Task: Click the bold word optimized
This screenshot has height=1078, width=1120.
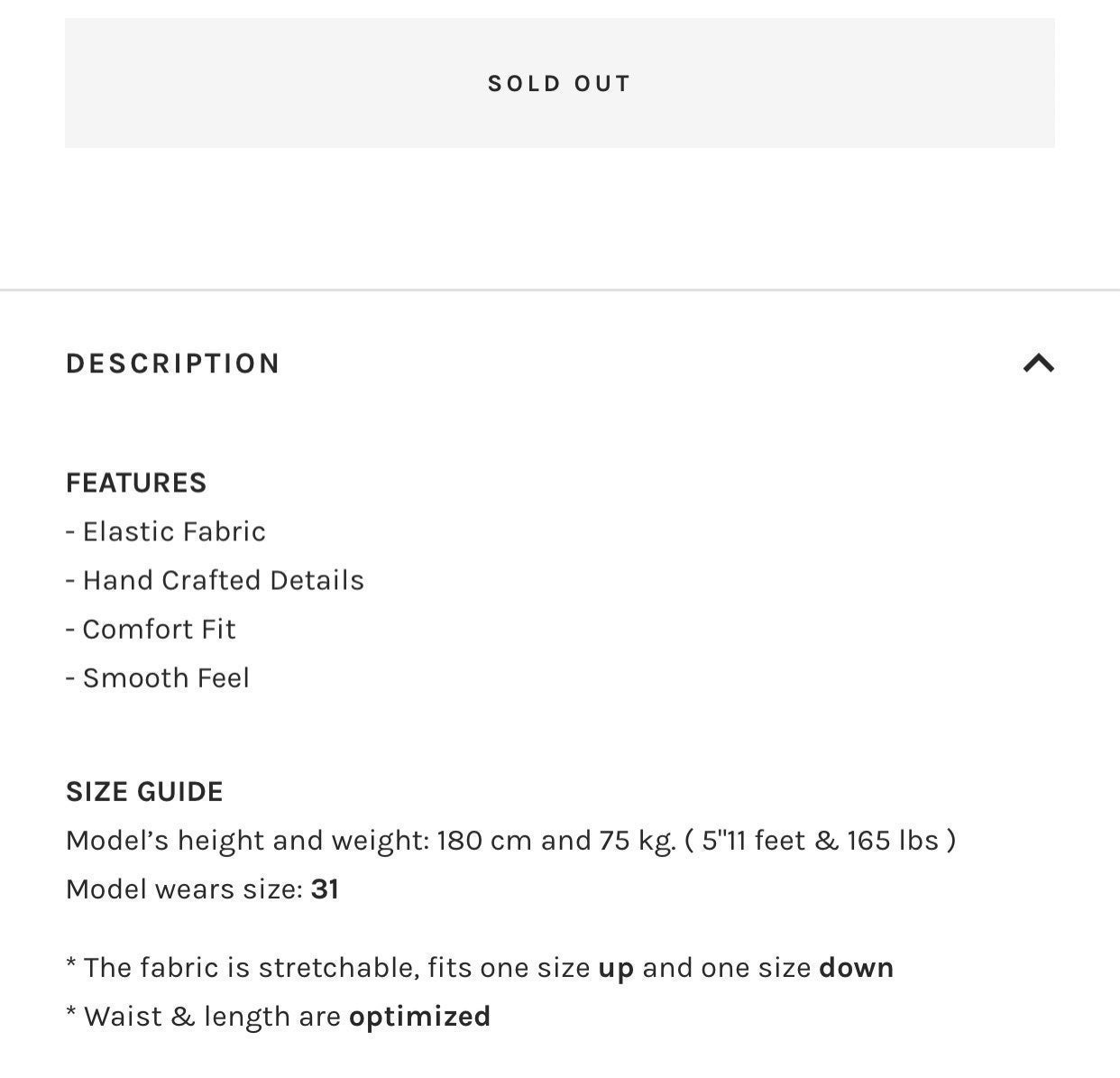Action: tap(419, 1017)
